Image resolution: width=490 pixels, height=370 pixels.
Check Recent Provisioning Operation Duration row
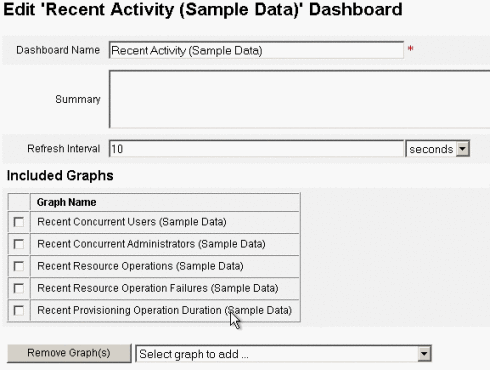pyautogui.click(x=19, y=310)
